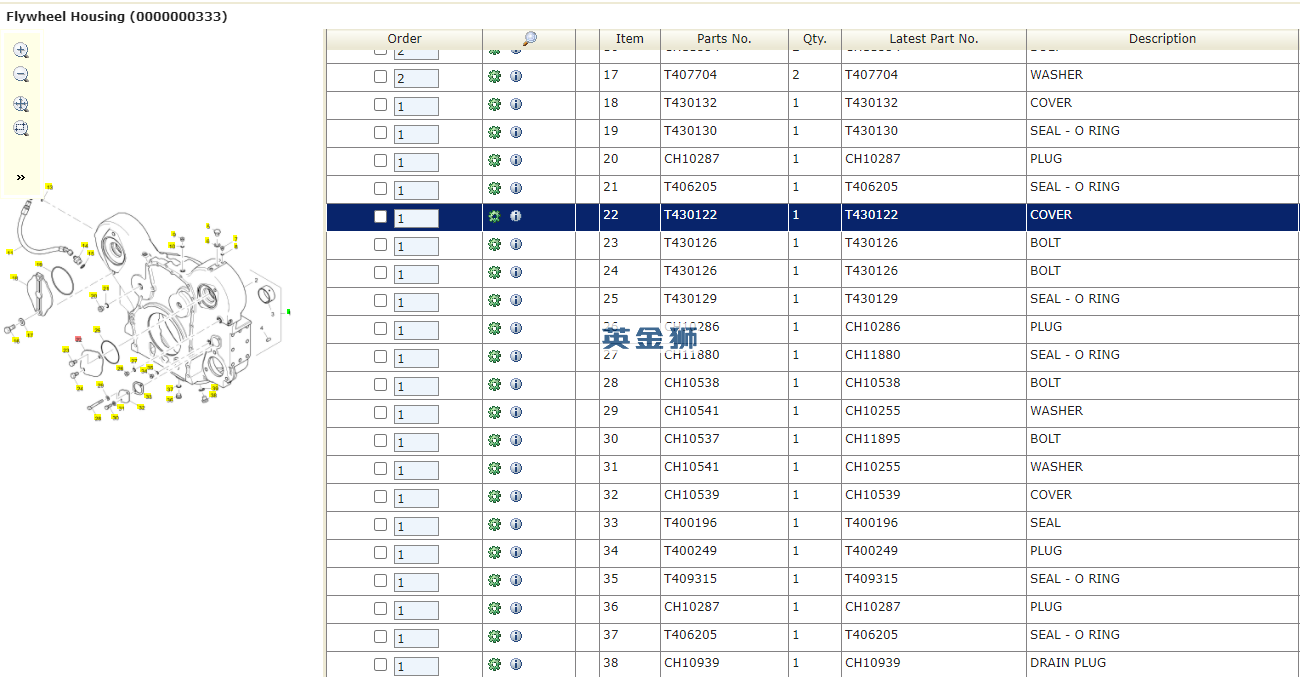Viewport: 1300px width, 677px height.
Task: Open info icon for item 19
Action: [x=516, y=132]
